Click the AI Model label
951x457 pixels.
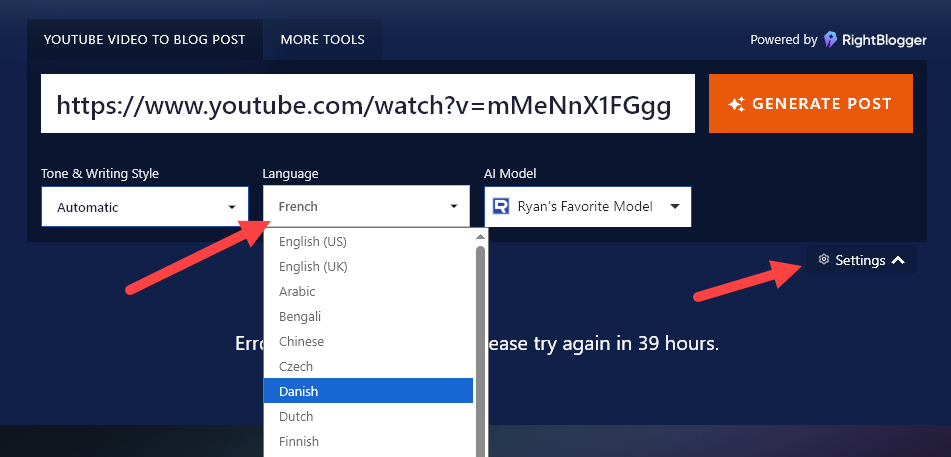(510, 174)
